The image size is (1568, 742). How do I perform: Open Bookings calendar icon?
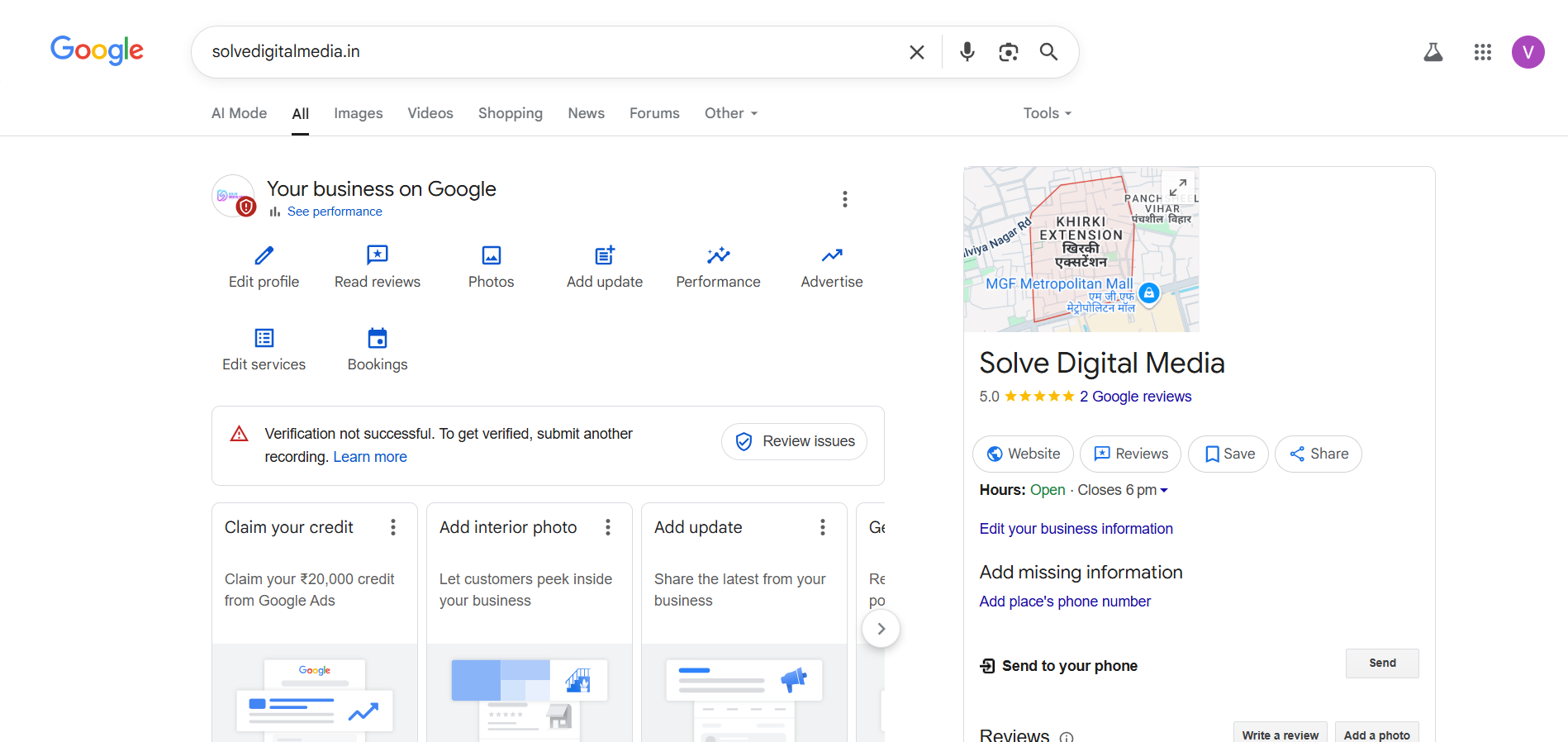click(x=378, y=338)
